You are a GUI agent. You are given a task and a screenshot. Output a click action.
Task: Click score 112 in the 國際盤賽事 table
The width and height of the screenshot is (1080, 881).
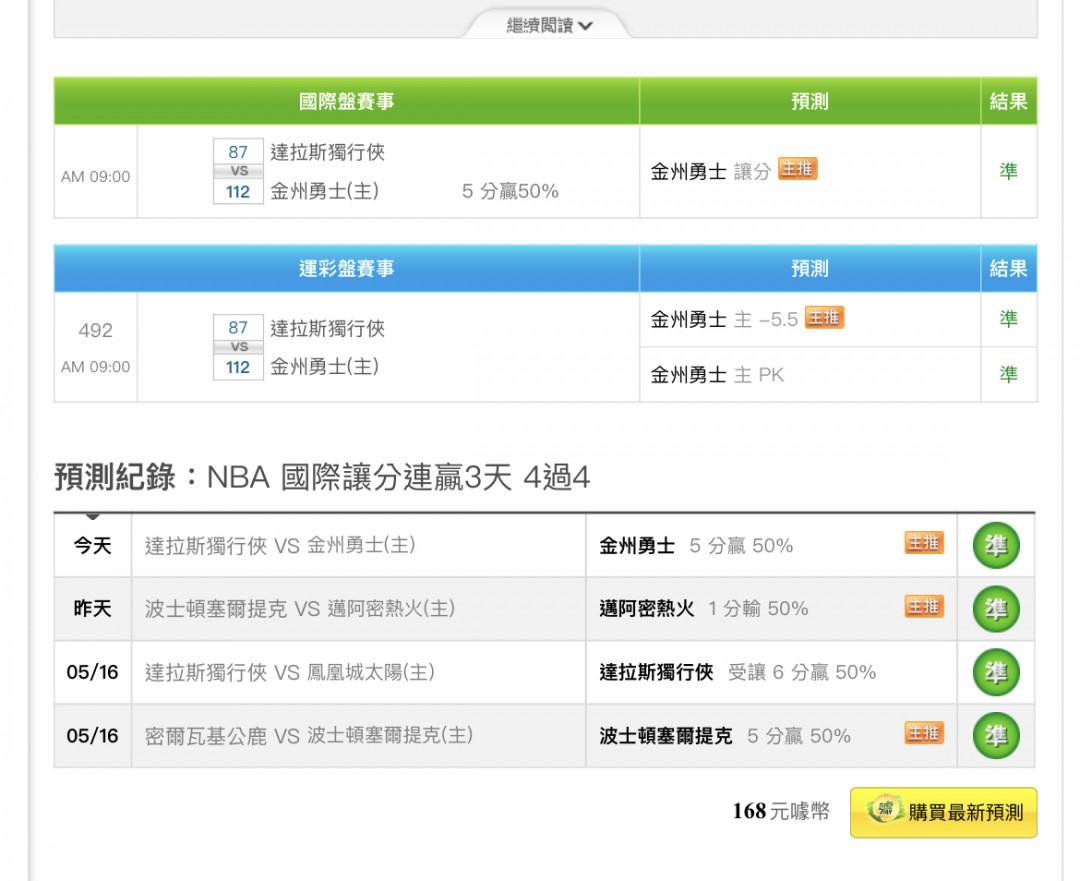point(238,191)
